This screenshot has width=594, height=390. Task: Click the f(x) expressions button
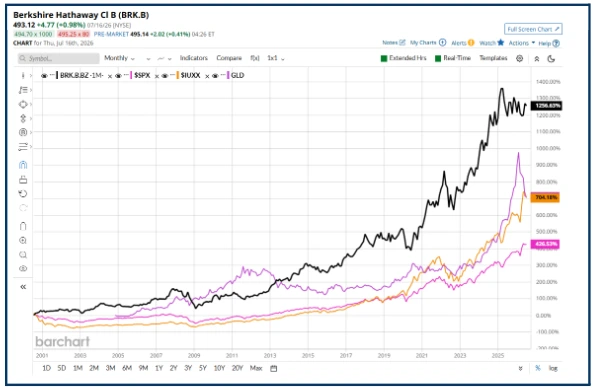(255, 58)
